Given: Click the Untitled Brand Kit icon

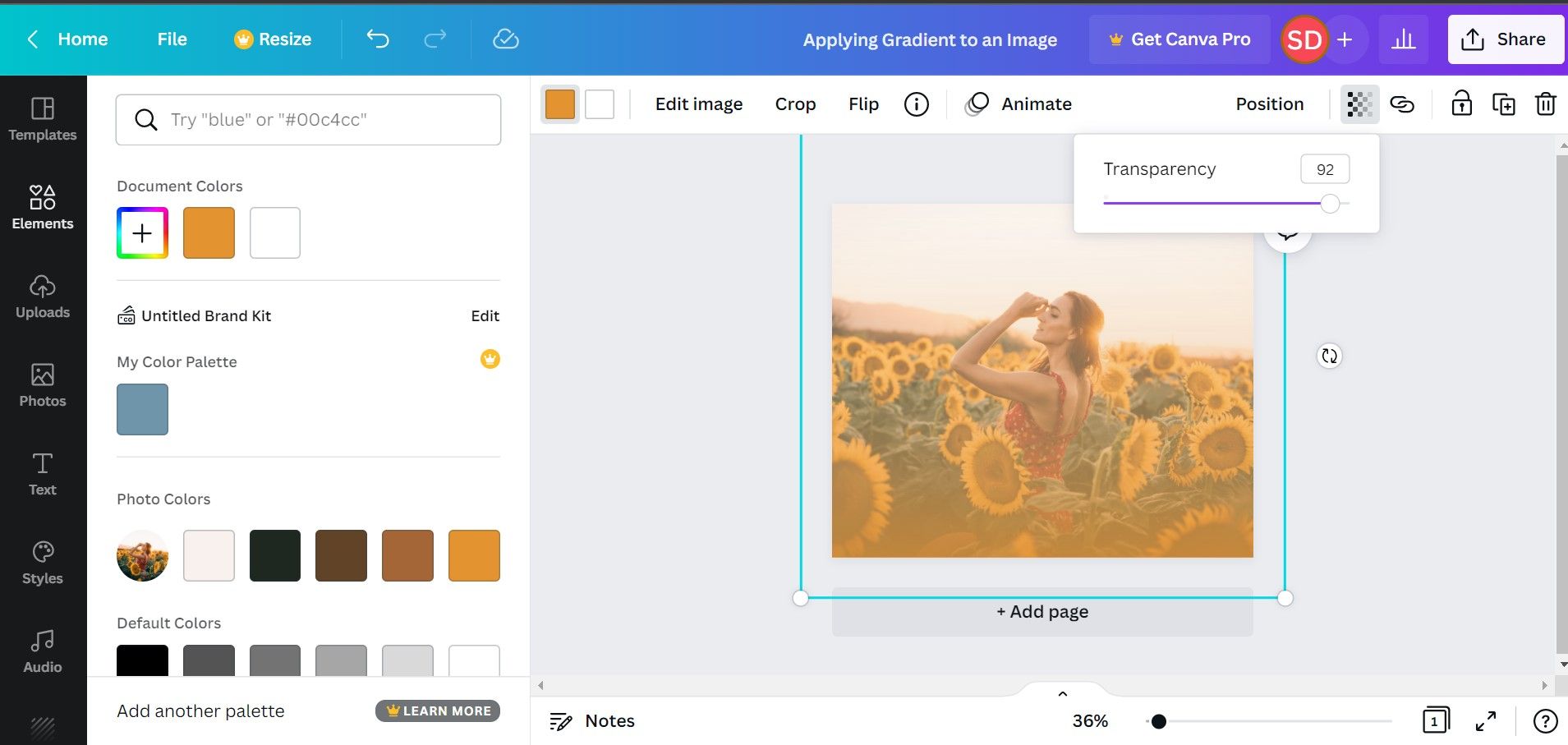Looking at the screenshot, I should click(126, 315).
